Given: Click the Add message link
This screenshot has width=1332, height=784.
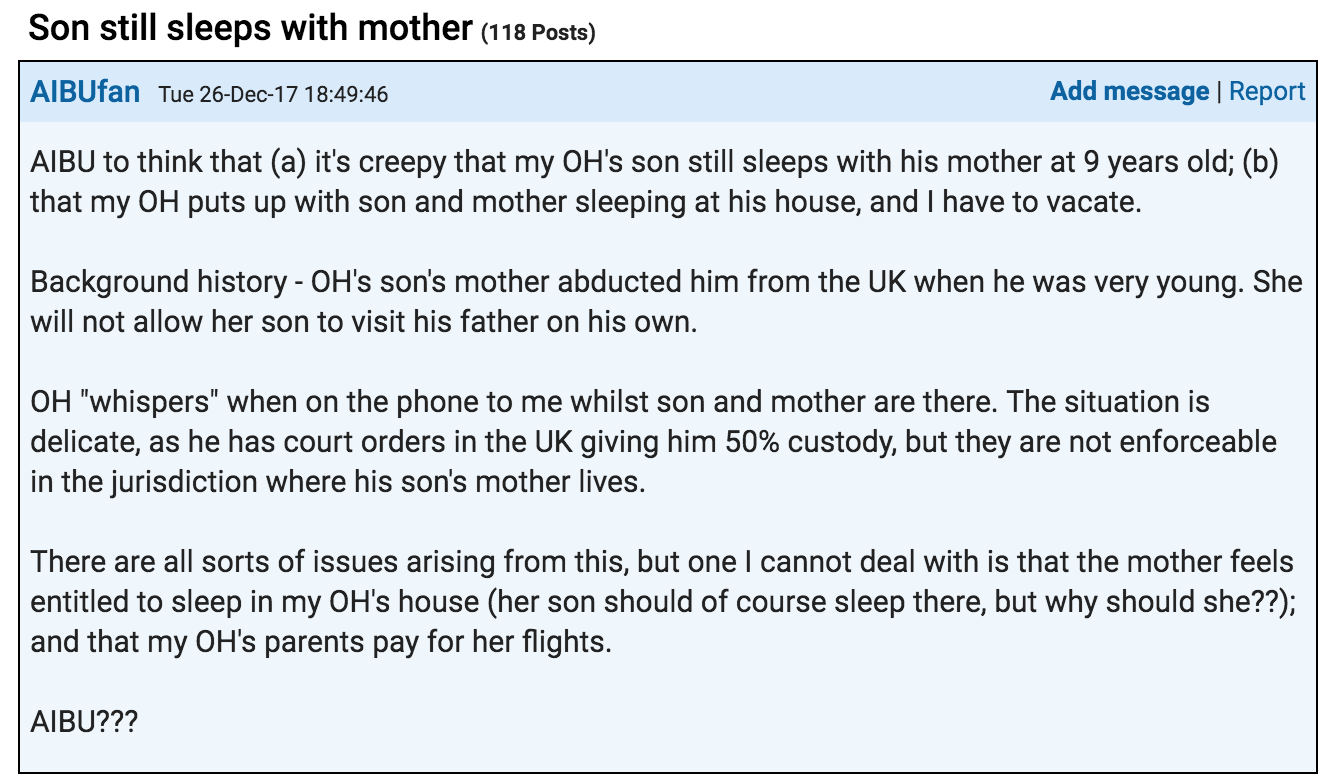Looking at the screenshot, I should (1129, 91).
